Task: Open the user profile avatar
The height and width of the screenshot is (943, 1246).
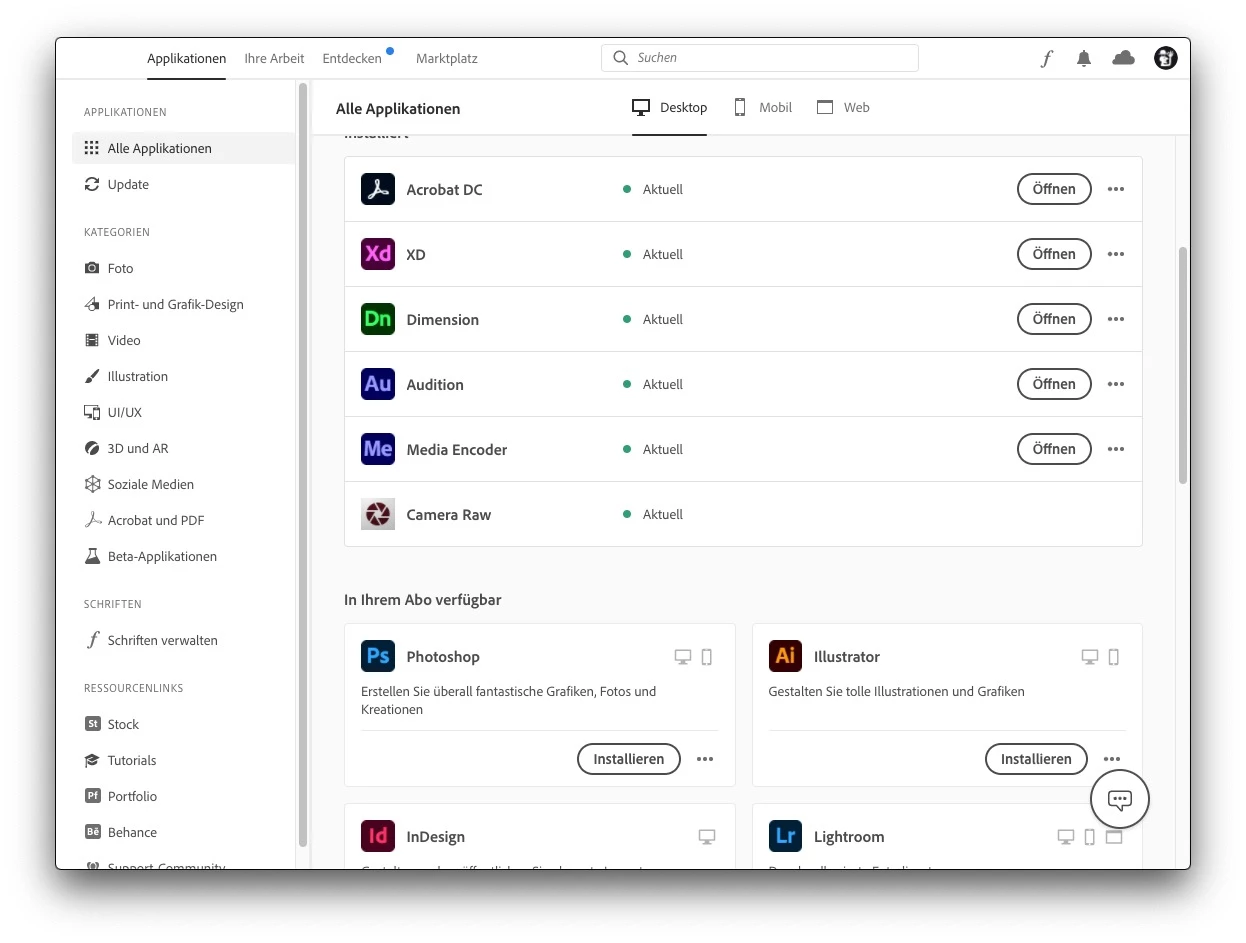Action: pyautogui.click(x=1165, y=58)
